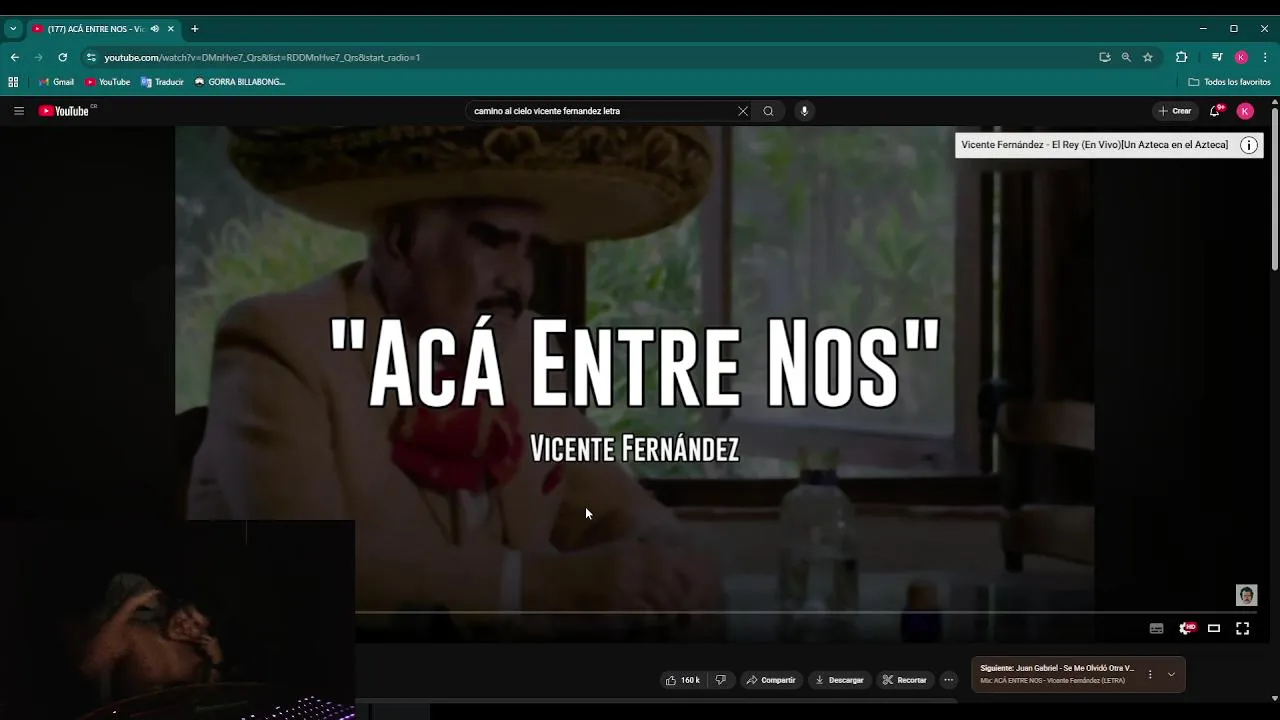Viewport: 1280px width, 720px height.
Task: Clear the YouTube search box text
Action: coord(742,111)
